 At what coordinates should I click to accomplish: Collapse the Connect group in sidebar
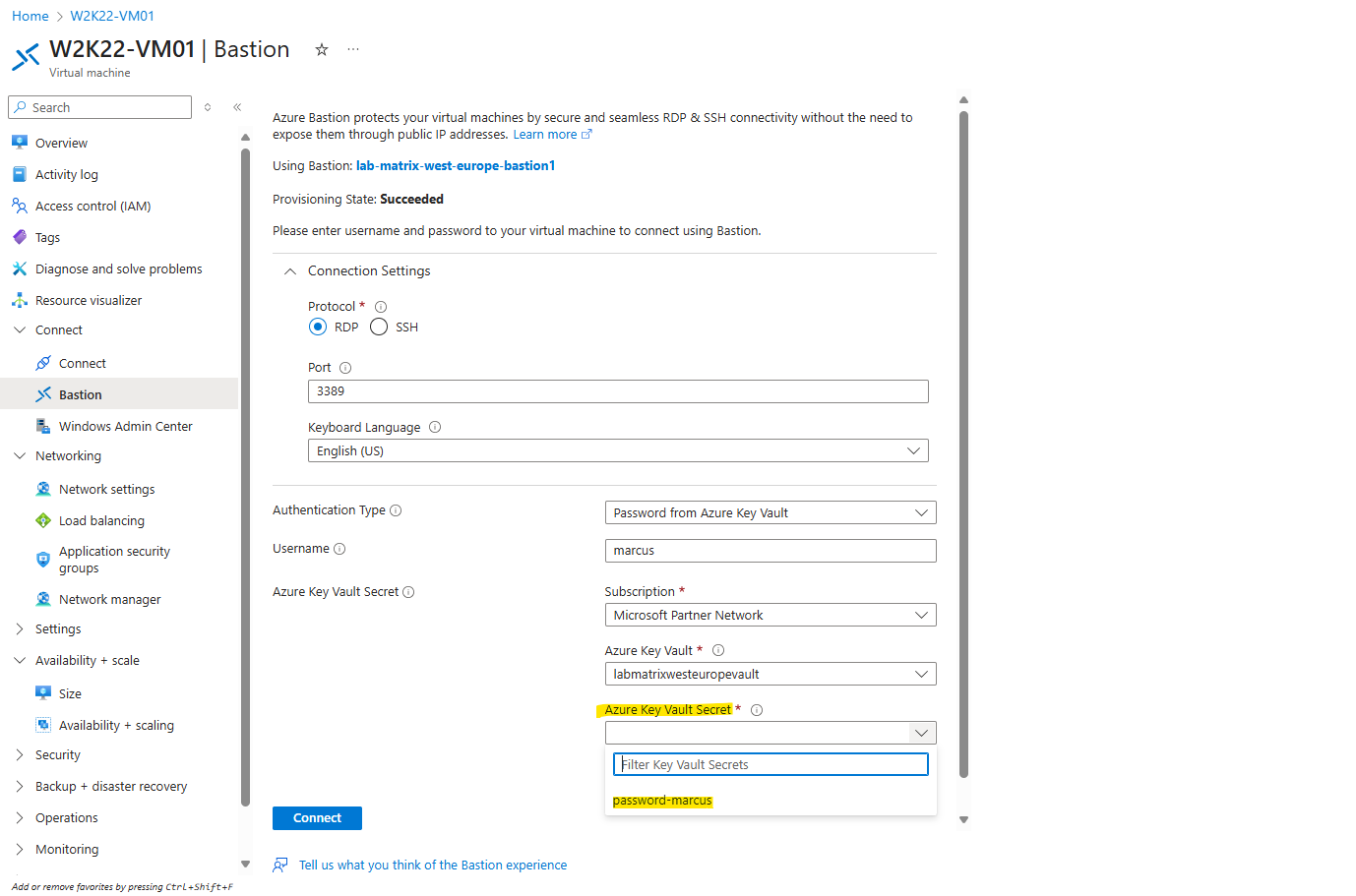[20, 329]
